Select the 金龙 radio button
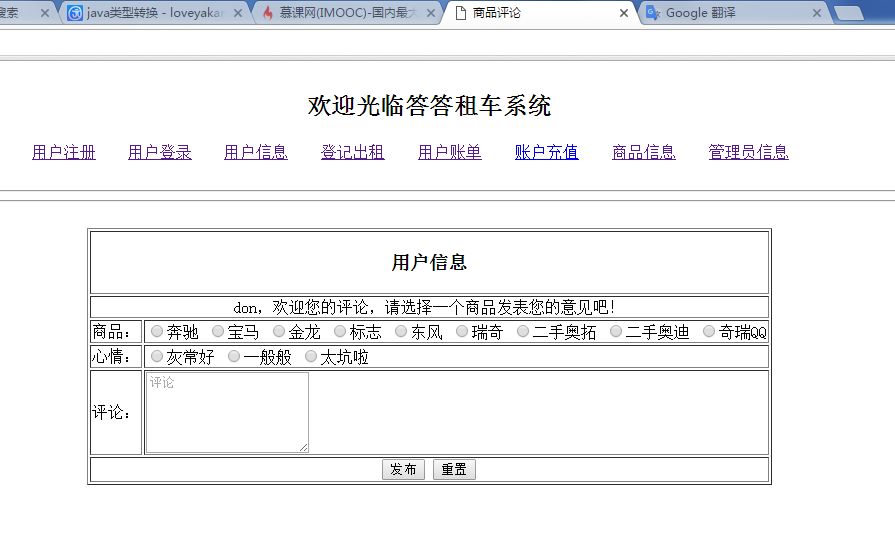Viewport: 895px width, 549px height. tap(279, 331)
